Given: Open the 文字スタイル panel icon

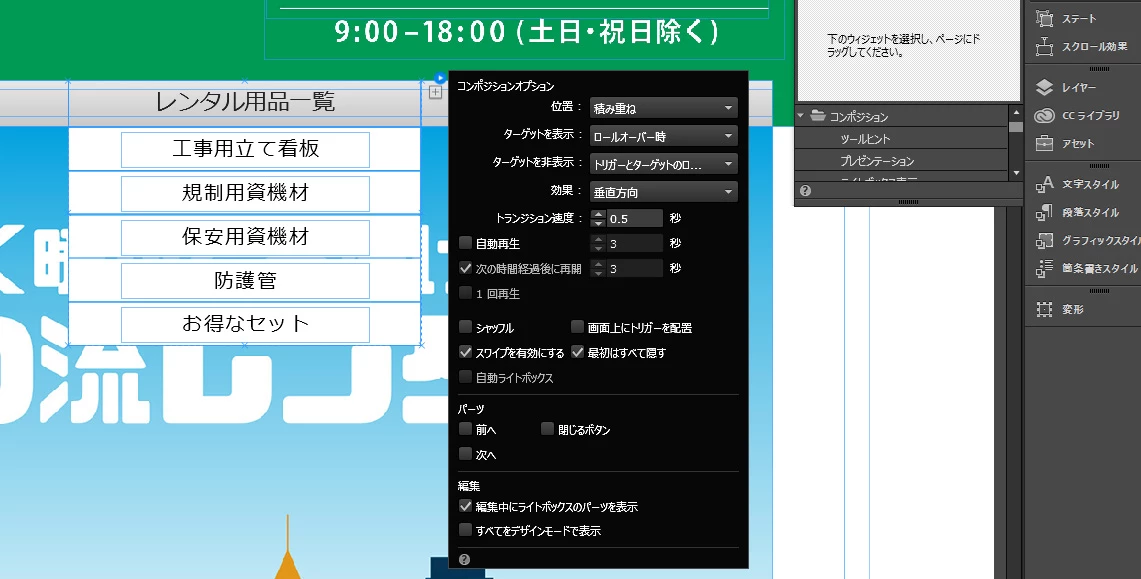Looking at the screenshot, I should tap(1044, 185).
